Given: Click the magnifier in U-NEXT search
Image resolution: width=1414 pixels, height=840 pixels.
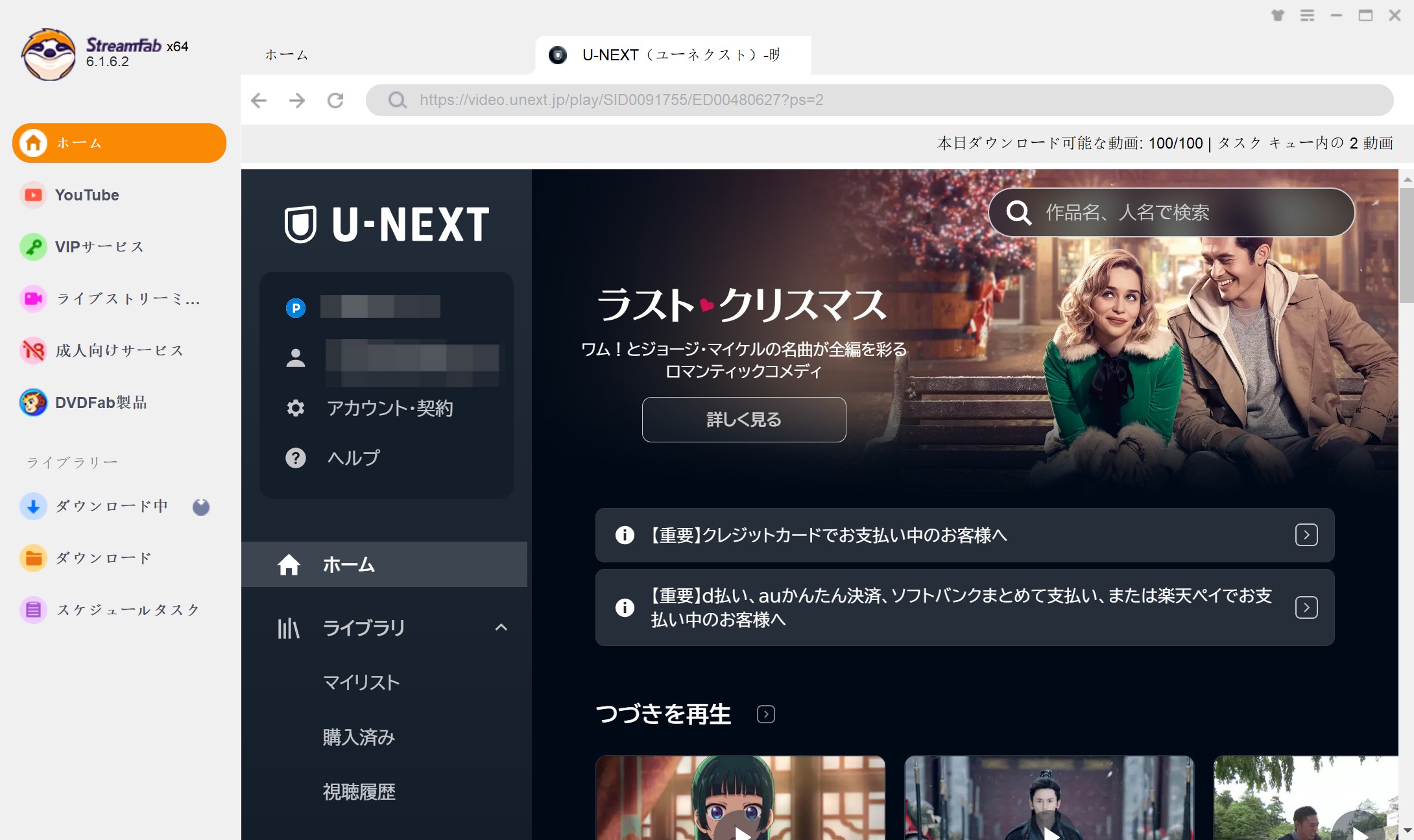Looking at the screenshot, I should coord(1018,212).
